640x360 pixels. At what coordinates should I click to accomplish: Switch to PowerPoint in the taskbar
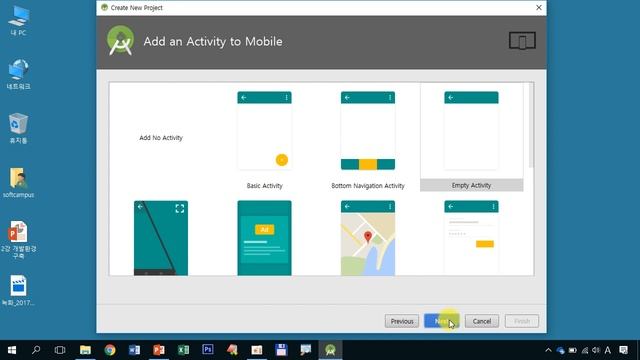click(159, 350)
